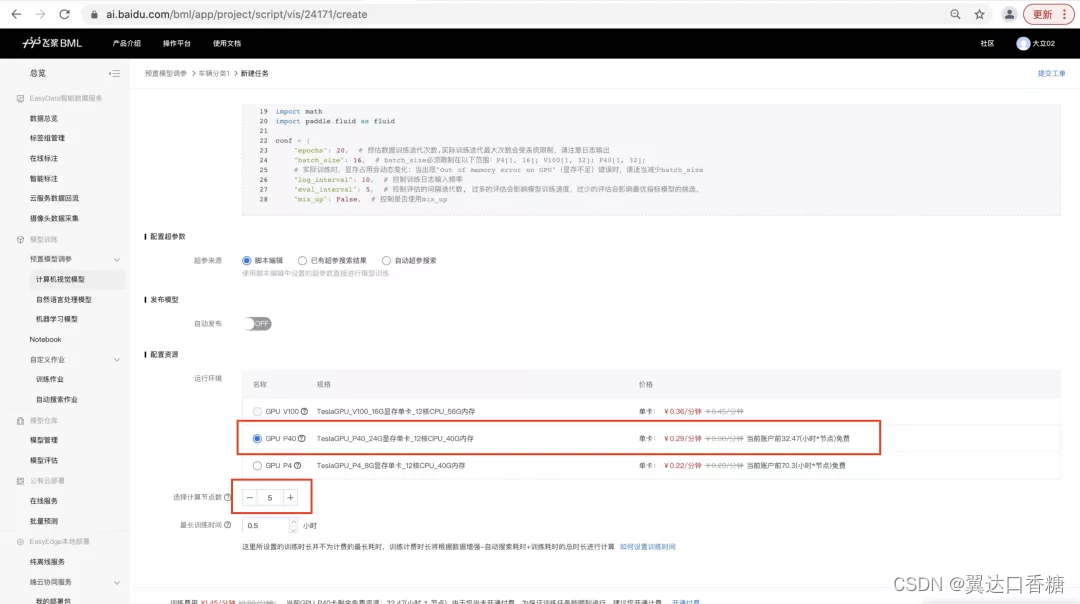
Task: Click the 大立02 user avatar
Action: (x=1023, y=43)
